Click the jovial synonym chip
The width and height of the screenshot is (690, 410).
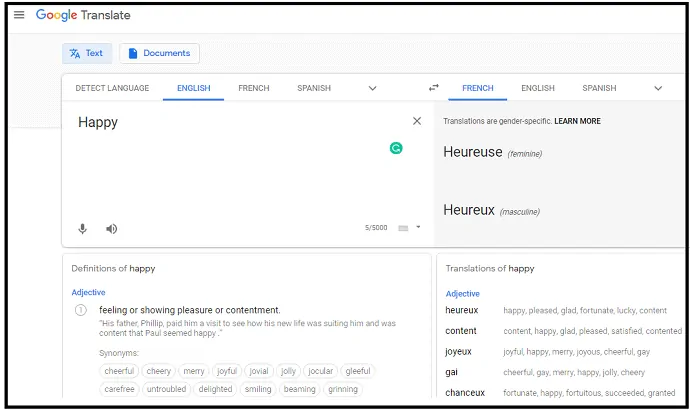[x=259, y=371]
